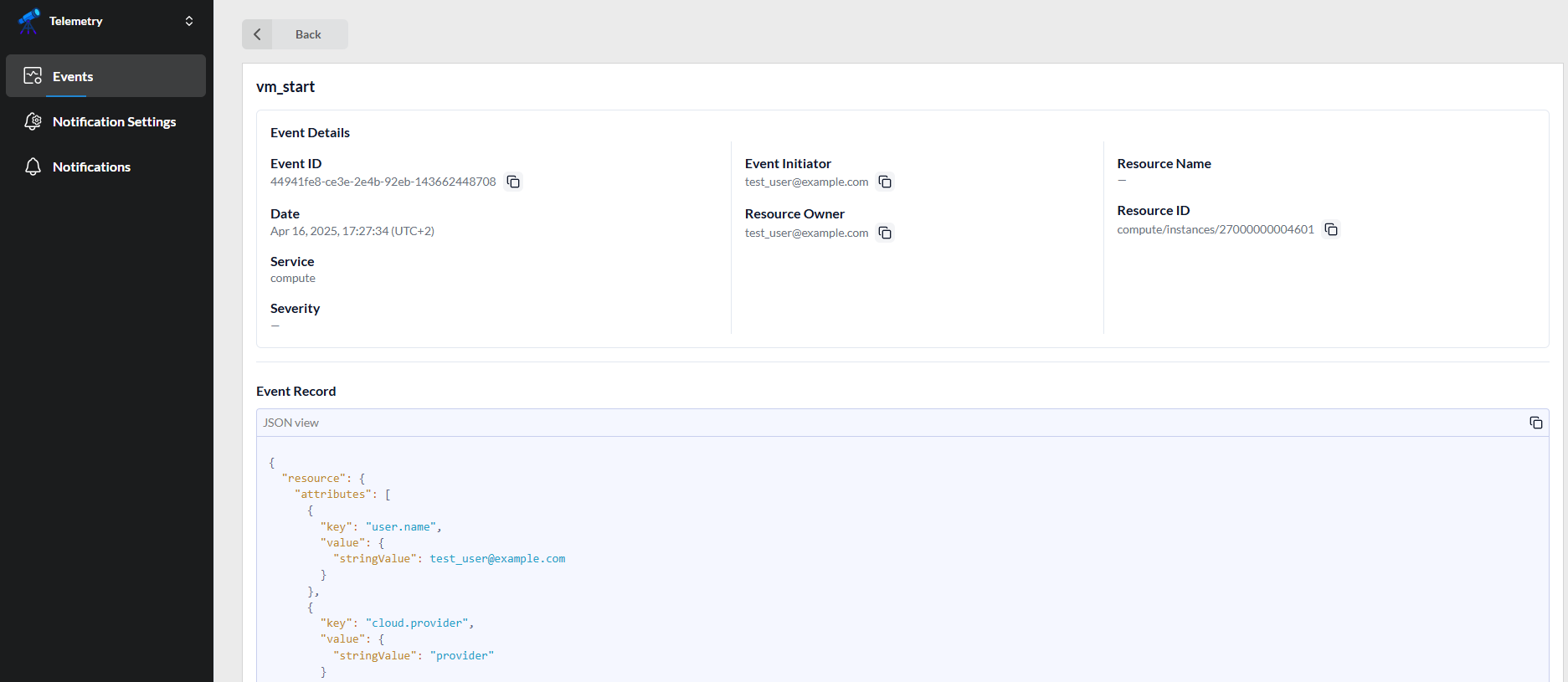The height and width of the screenshot is (682, 1568).
Task: Click the back chevron arrow
Action: (x=257, y=34)
